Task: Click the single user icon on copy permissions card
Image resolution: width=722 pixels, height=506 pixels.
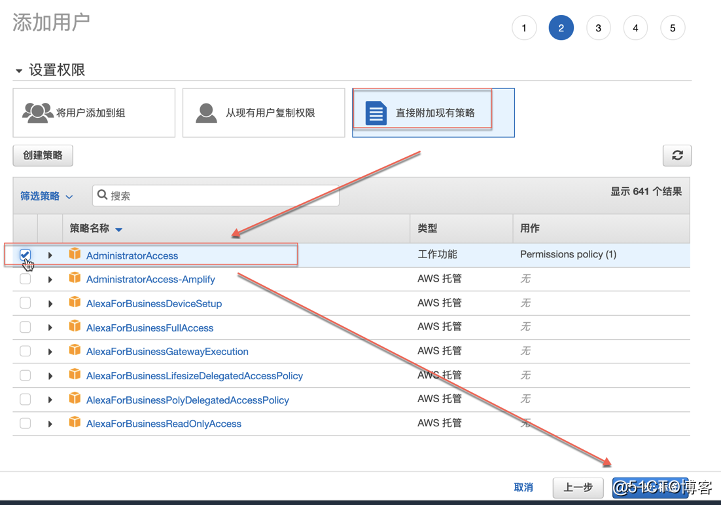Action: (206, 113)
